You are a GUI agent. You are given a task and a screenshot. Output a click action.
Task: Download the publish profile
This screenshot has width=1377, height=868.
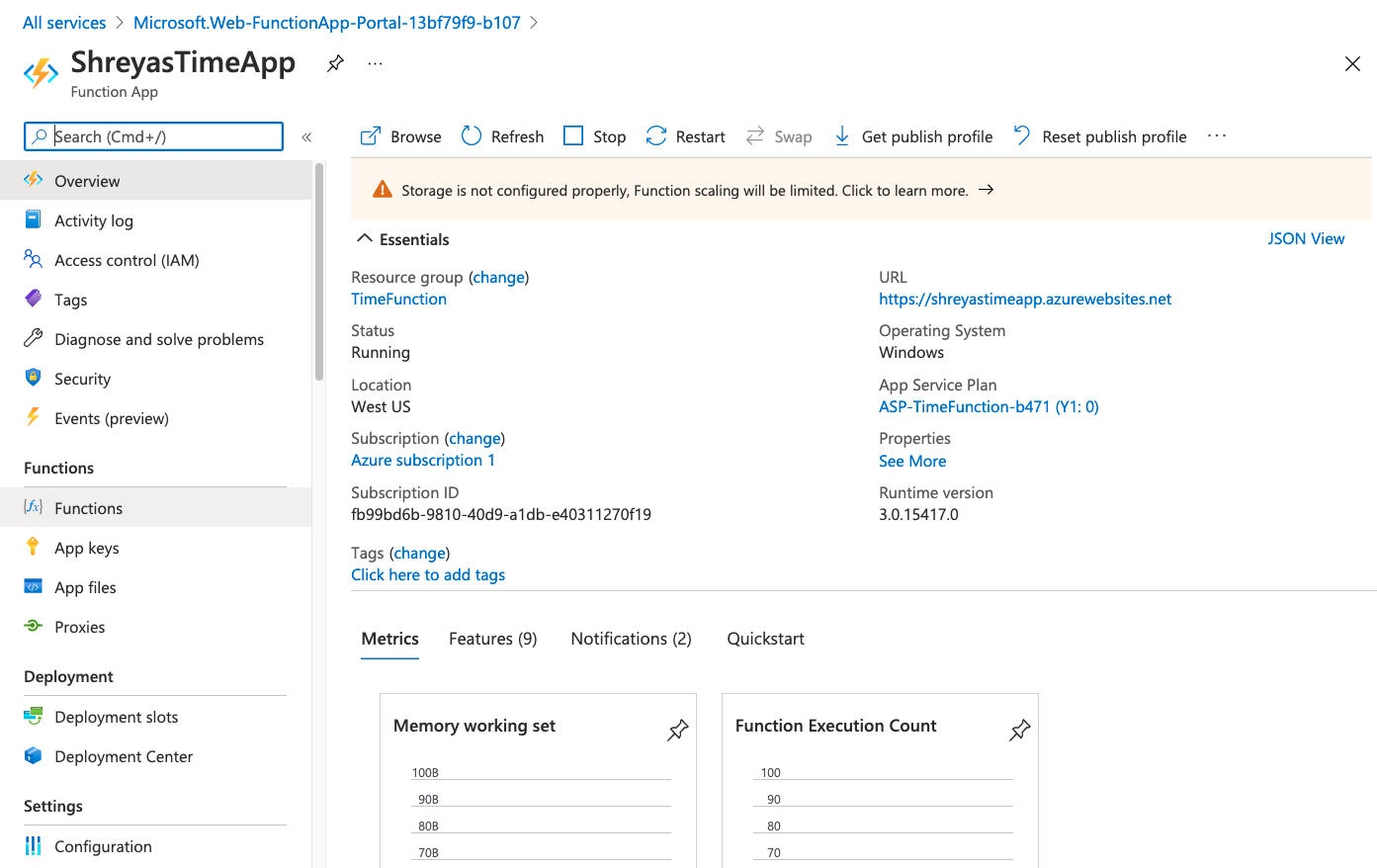coord(912,136)
